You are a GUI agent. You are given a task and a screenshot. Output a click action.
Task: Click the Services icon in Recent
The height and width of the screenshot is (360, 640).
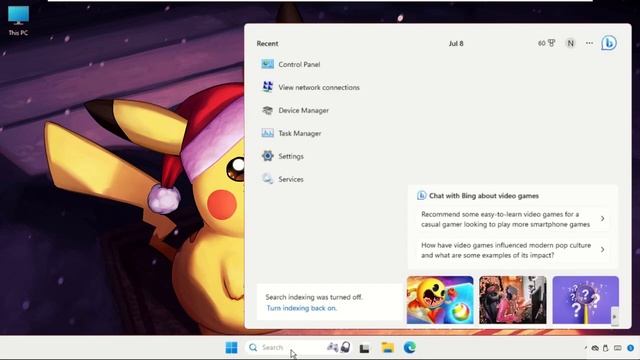268,179
